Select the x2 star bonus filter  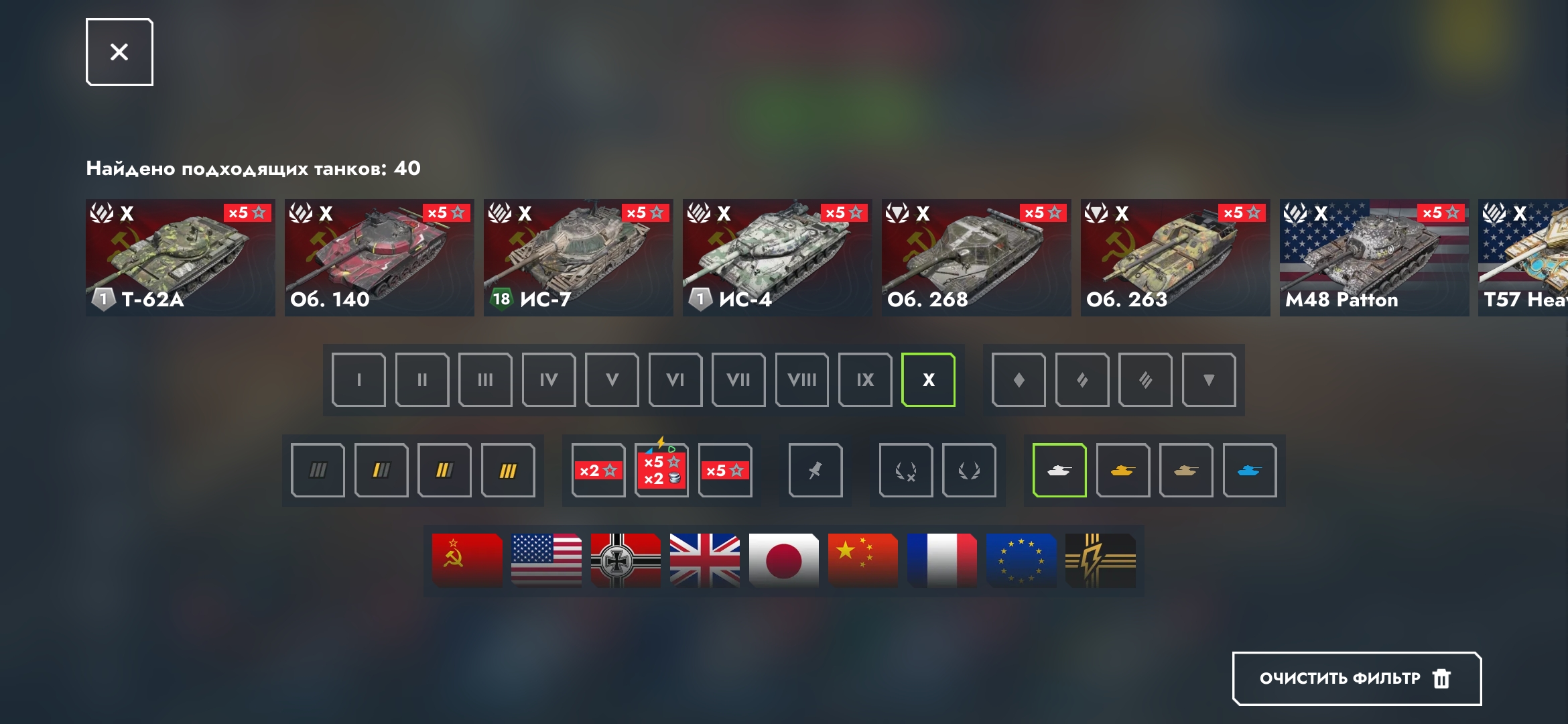[598, 471]
